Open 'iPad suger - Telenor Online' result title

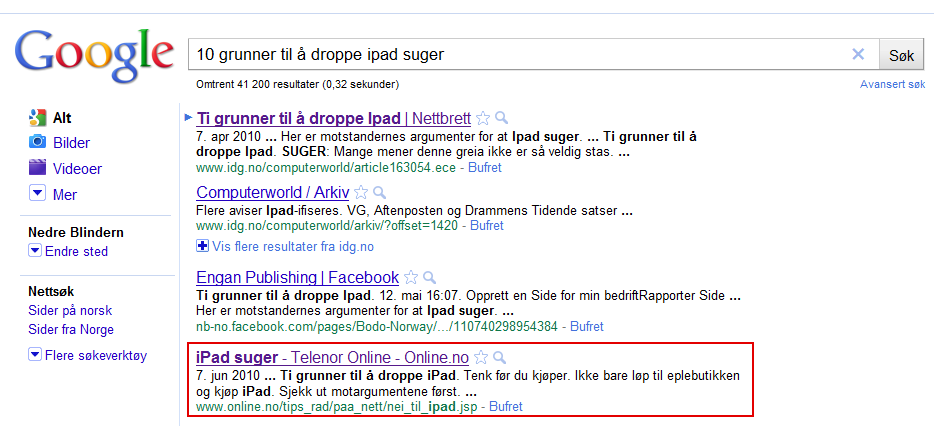[x=332, y=357]
